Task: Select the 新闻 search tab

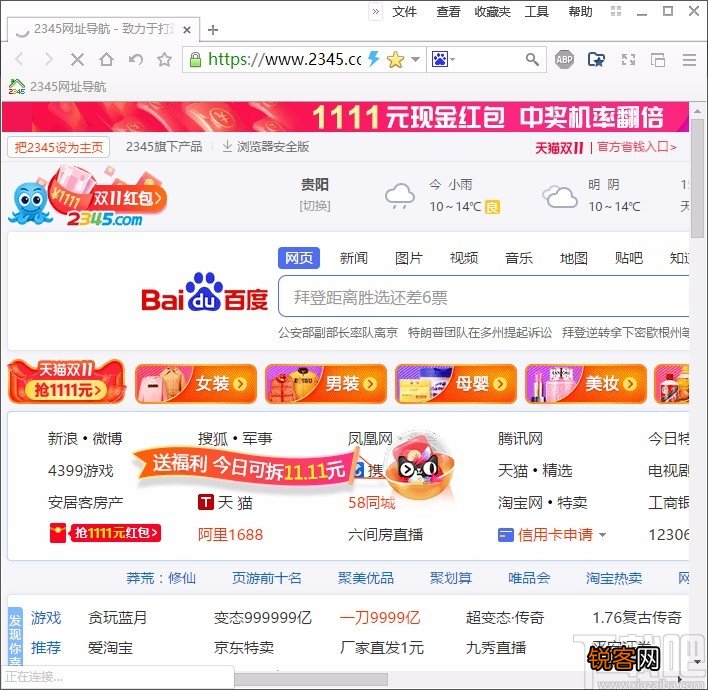Action: pos(354,258)
